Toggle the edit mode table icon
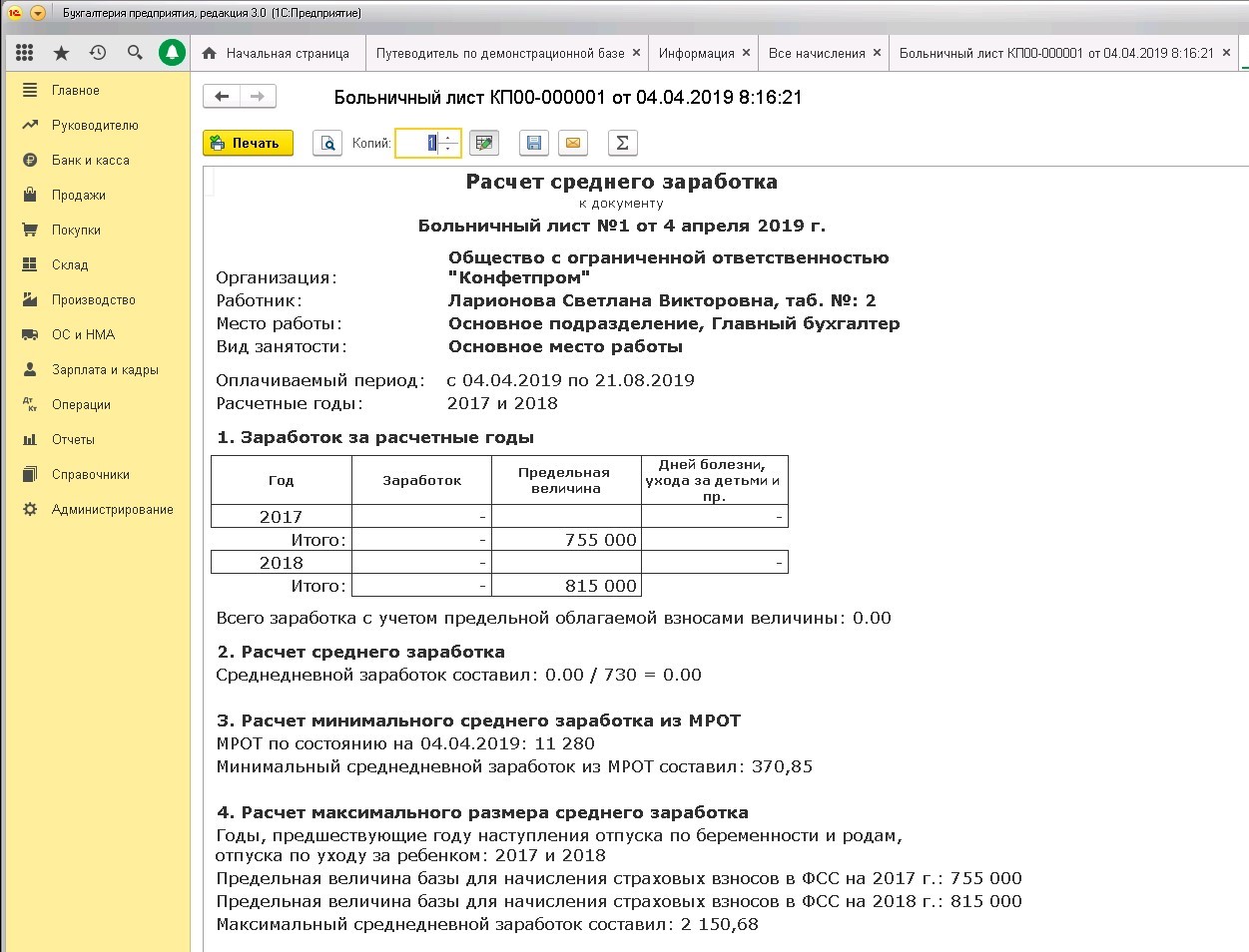Image resolution: width=1249 pixels, height=952 pixels. click(484, 143)
